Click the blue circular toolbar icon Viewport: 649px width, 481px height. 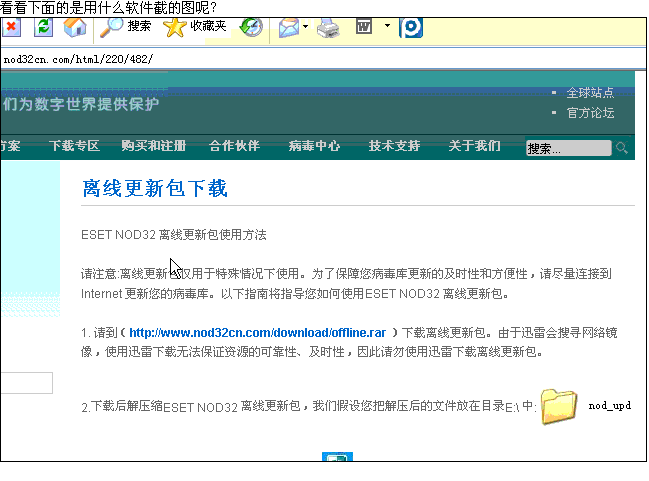point(411,28)
